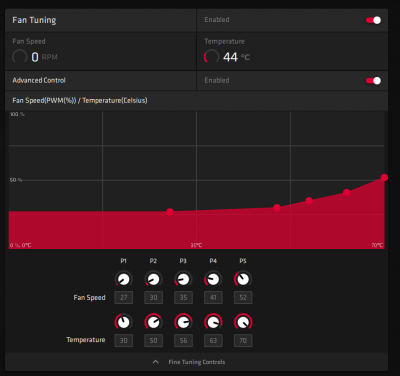
Task: Disable the Fan Tuning toggle
Action: 373,20
